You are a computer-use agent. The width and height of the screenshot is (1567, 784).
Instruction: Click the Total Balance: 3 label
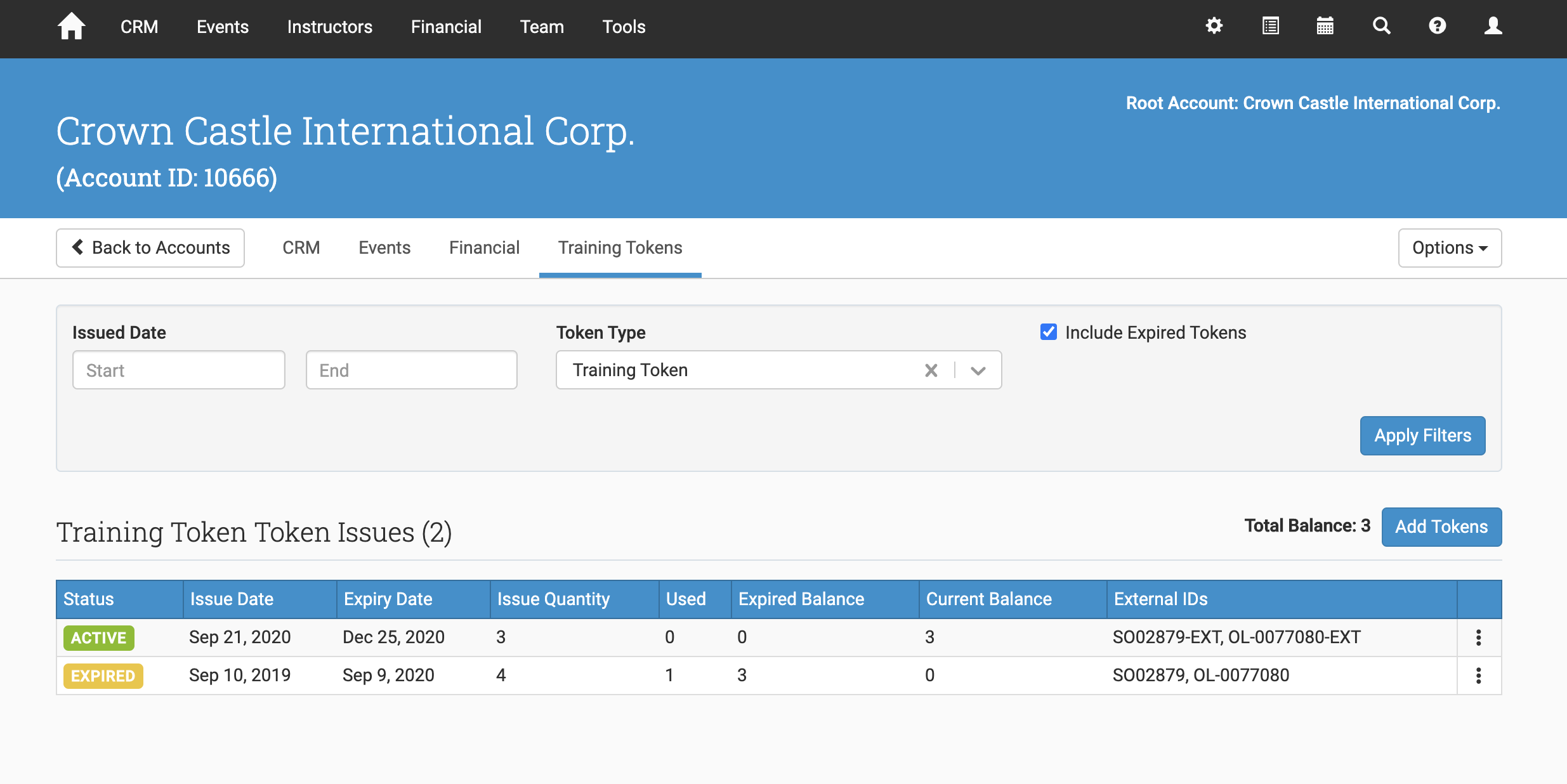point(1307,526)
